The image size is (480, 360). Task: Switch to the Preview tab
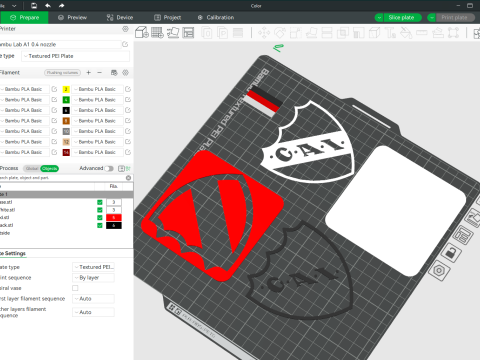pyautogui.click(x=72, y=18)
